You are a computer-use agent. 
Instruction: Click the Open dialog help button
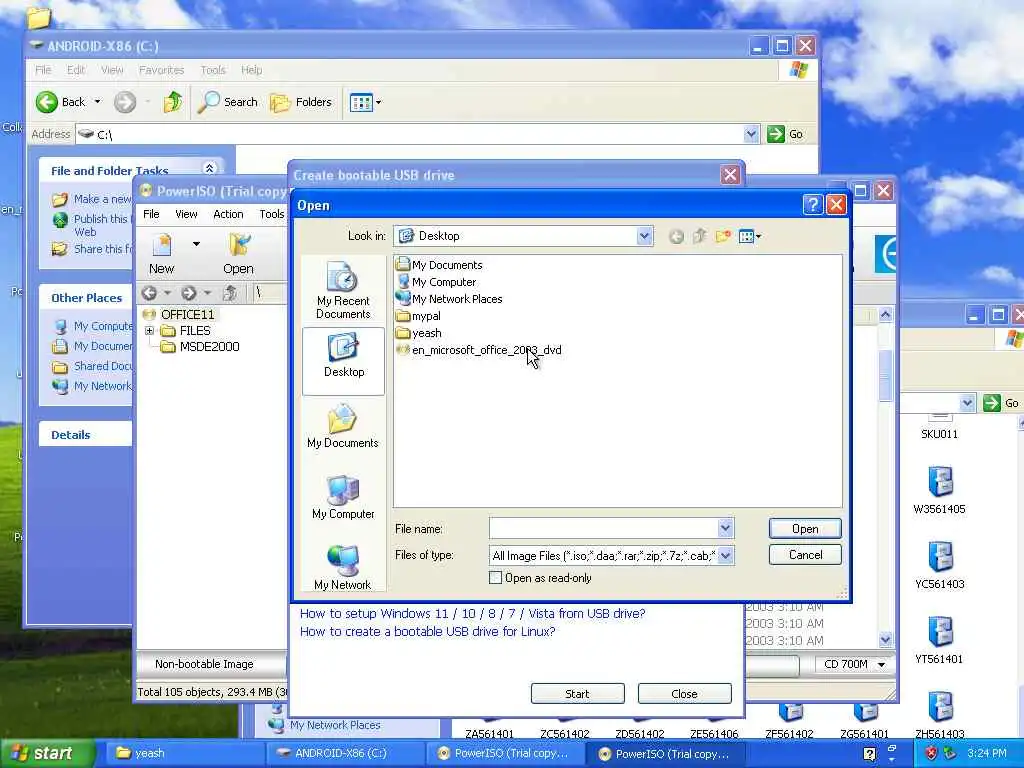click(x=812, y=205)
